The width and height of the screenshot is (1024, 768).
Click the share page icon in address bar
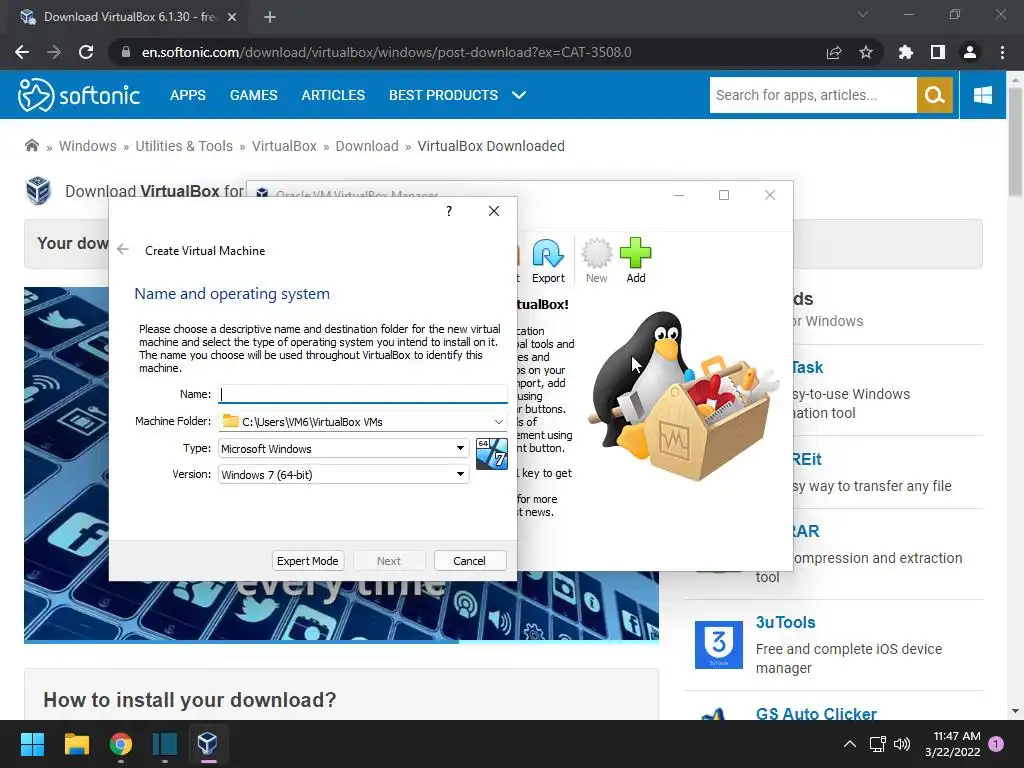(x=834, y=52)
